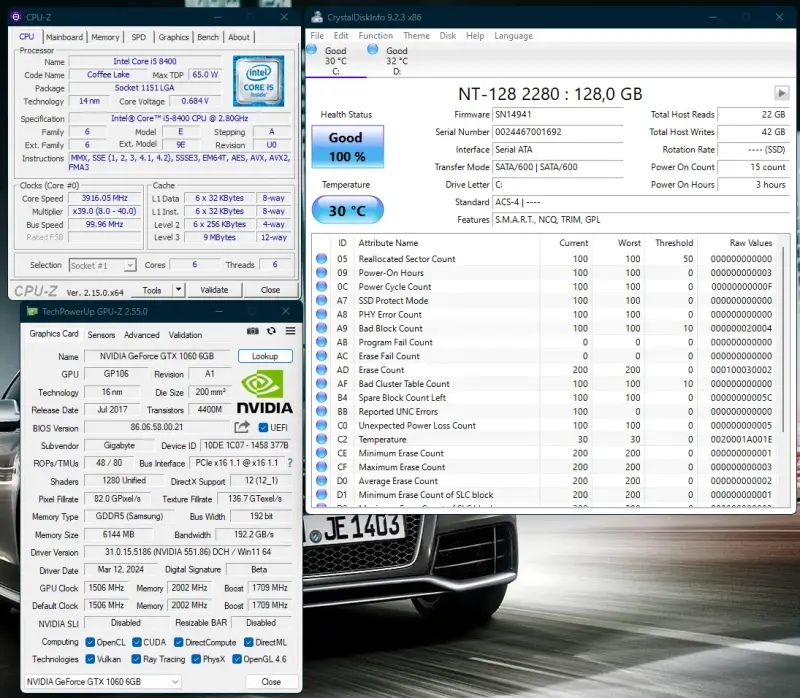Expand the Tools dropdown arrow in CPU-Z
The height and width of the screenshot is (698, 800).
point(180,290)
